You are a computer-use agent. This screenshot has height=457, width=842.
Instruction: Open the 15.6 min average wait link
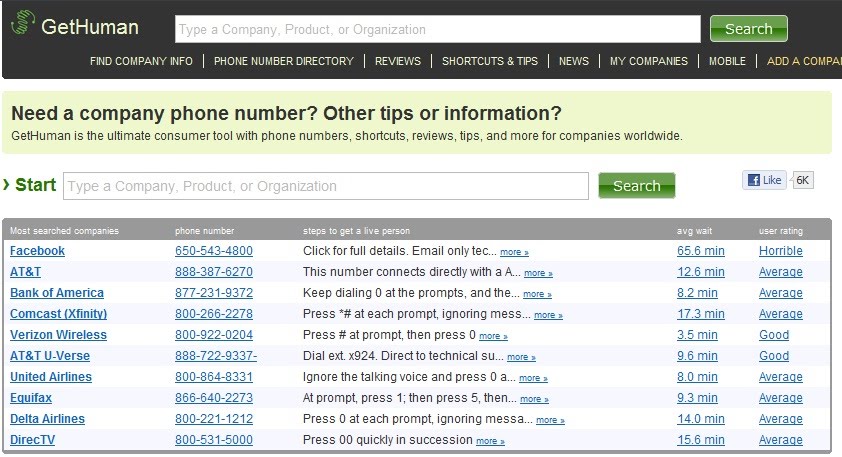(x=701, y=440)
